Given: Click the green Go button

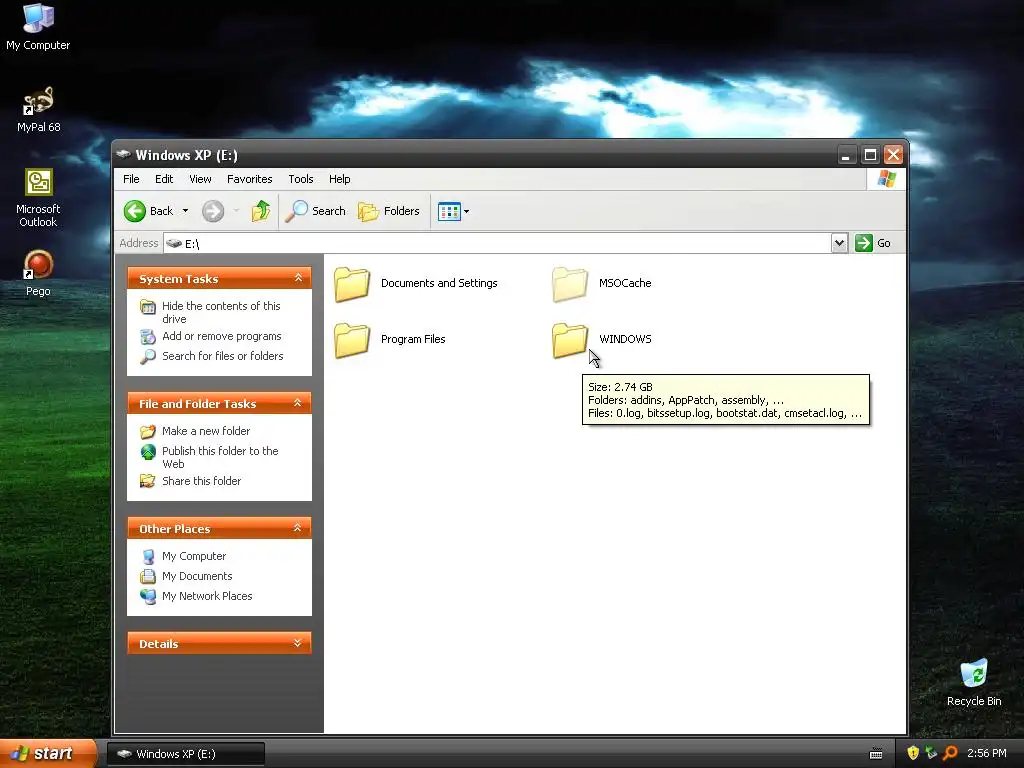Looking at the screenshot, I should [x=873, y=243].
